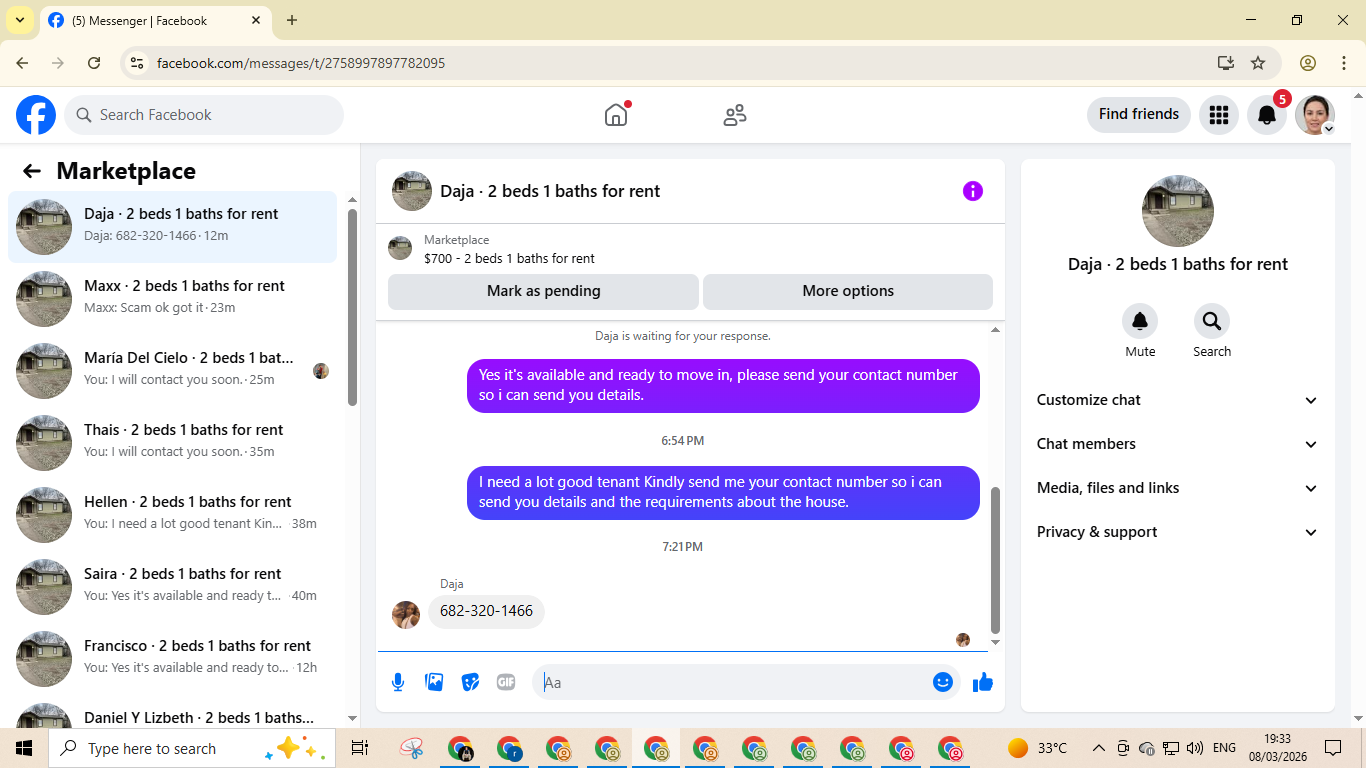Expand Chat members section
Screen dimensions: 1366x768
(1178, 444)
